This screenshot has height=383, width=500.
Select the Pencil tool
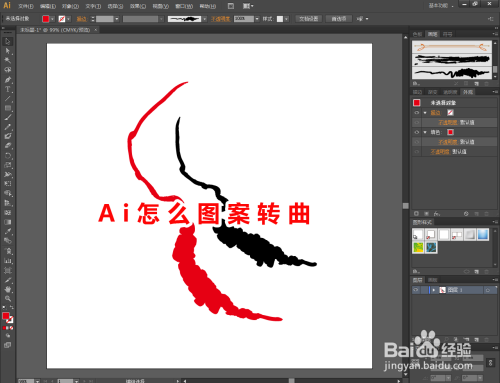click(x=8, y=127)
